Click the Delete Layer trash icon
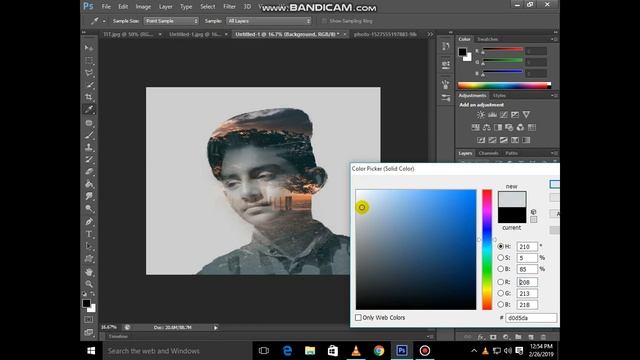 click(543, 337)
